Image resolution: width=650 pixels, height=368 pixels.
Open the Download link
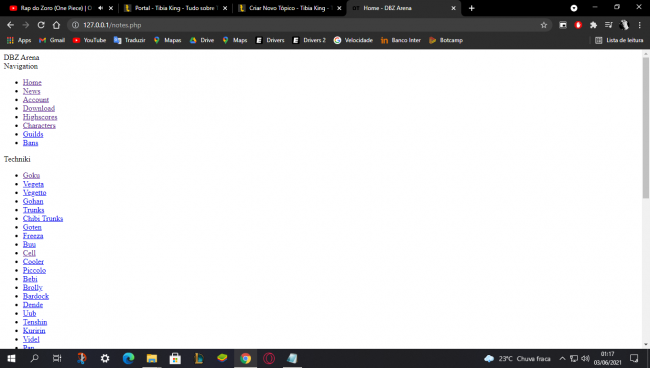(x=39, y=108)
